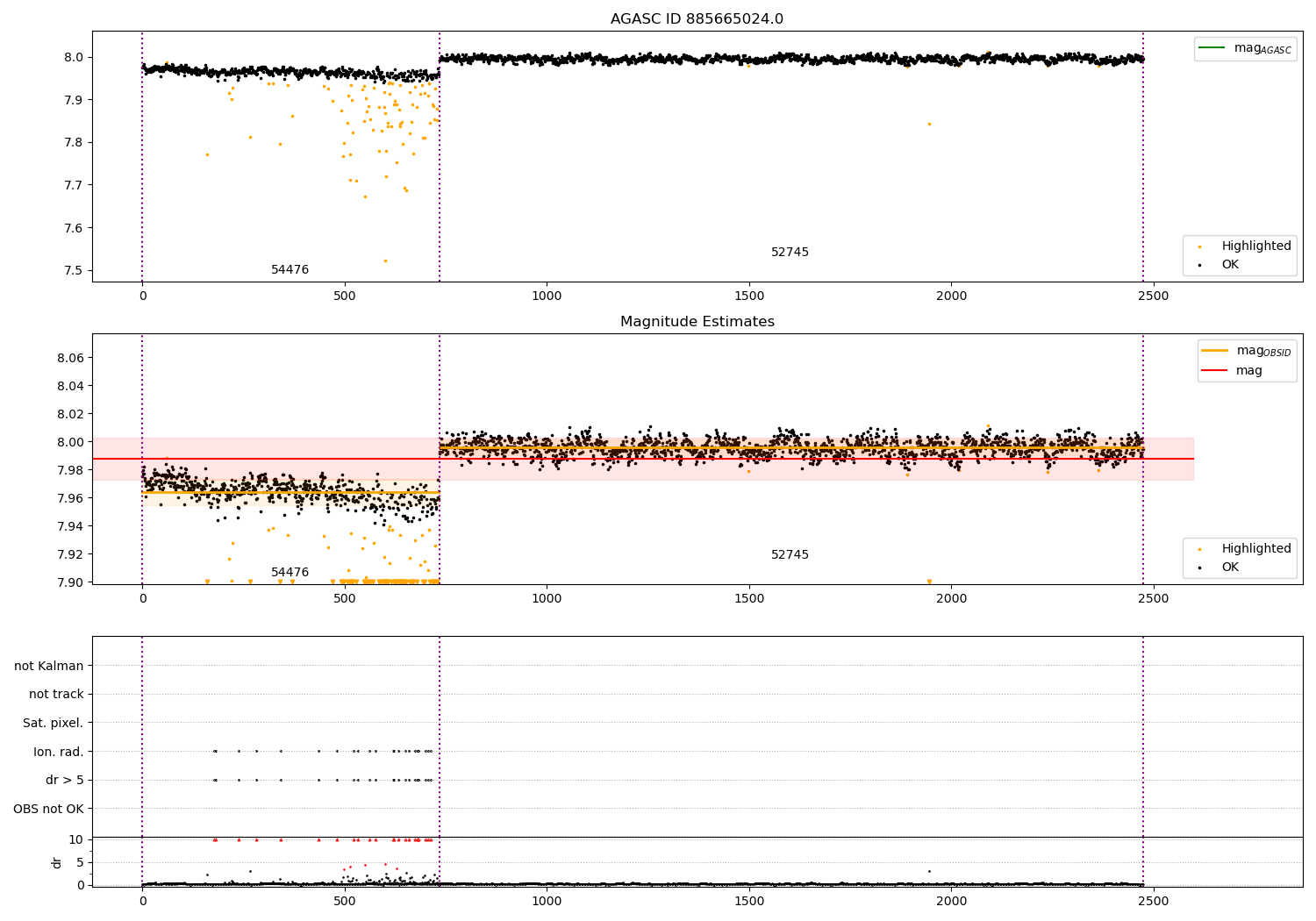Click the orange triangle marker near 2000 in middle panel
The width and height of the screenshot is (1316, 921).
[929, 582]
